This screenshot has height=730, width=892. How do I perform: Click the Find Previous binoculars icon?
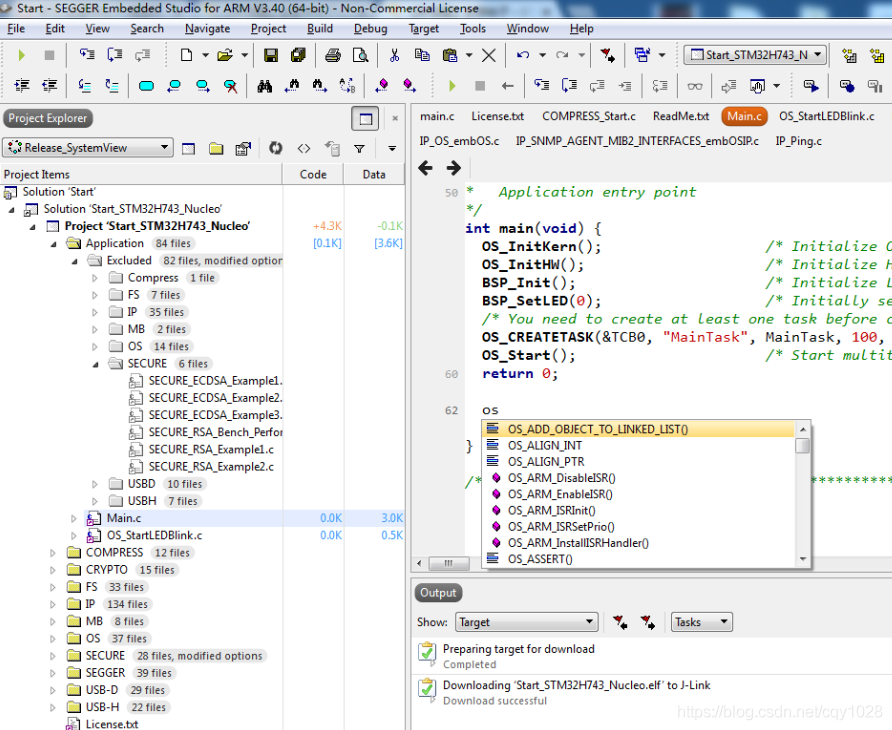[x=292, y=86]
